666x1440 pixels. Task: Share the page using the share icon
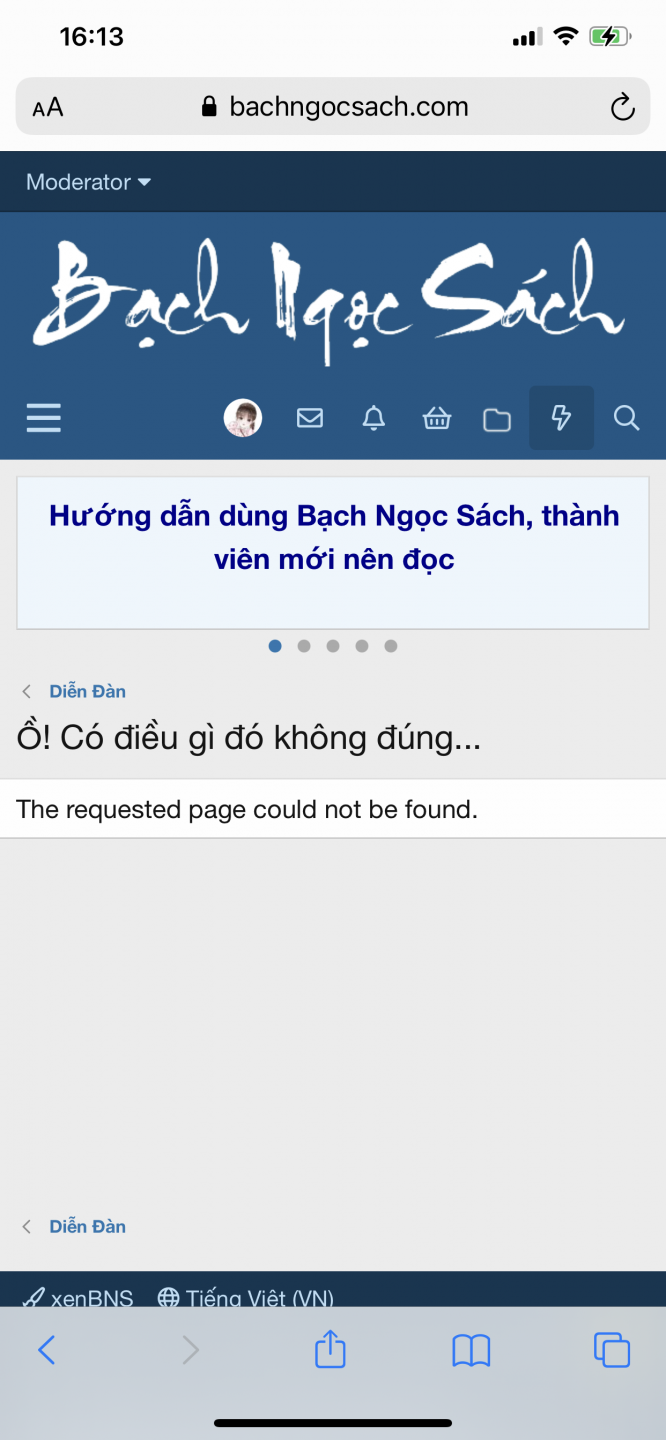pyautogui.click(x=330, y=1349)
